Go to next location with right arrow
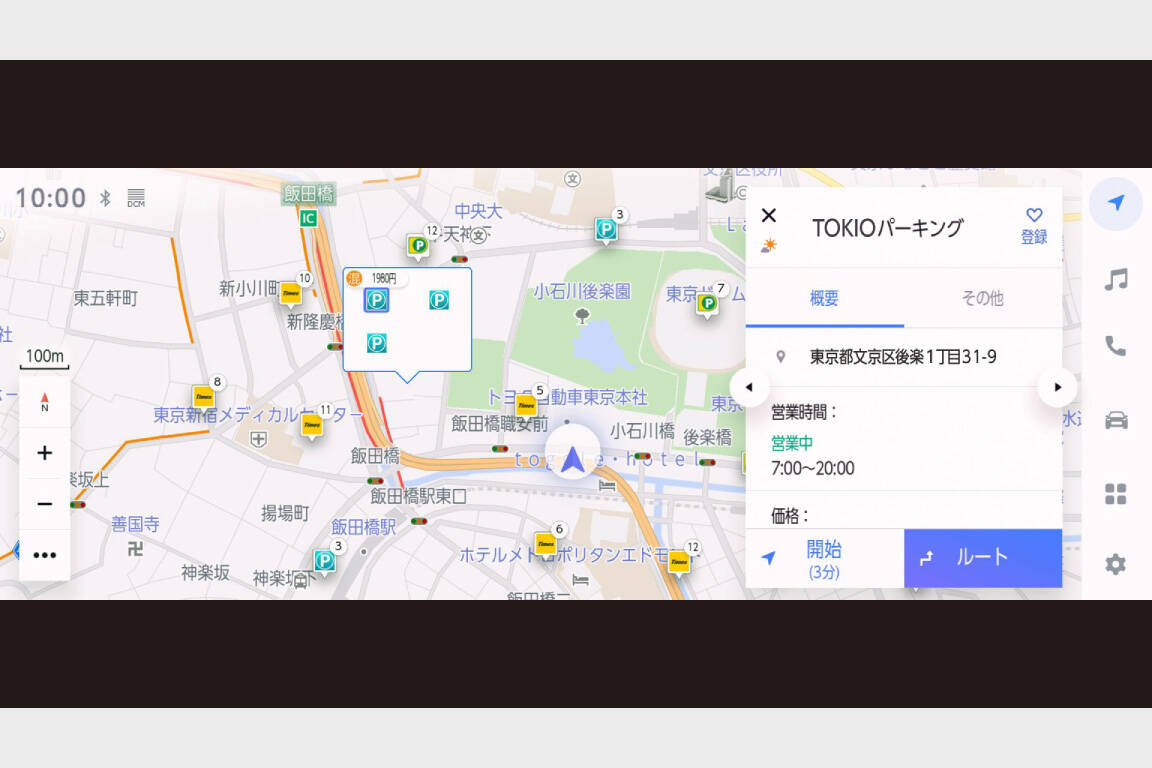1152x768 pixels. [1057, 387]
